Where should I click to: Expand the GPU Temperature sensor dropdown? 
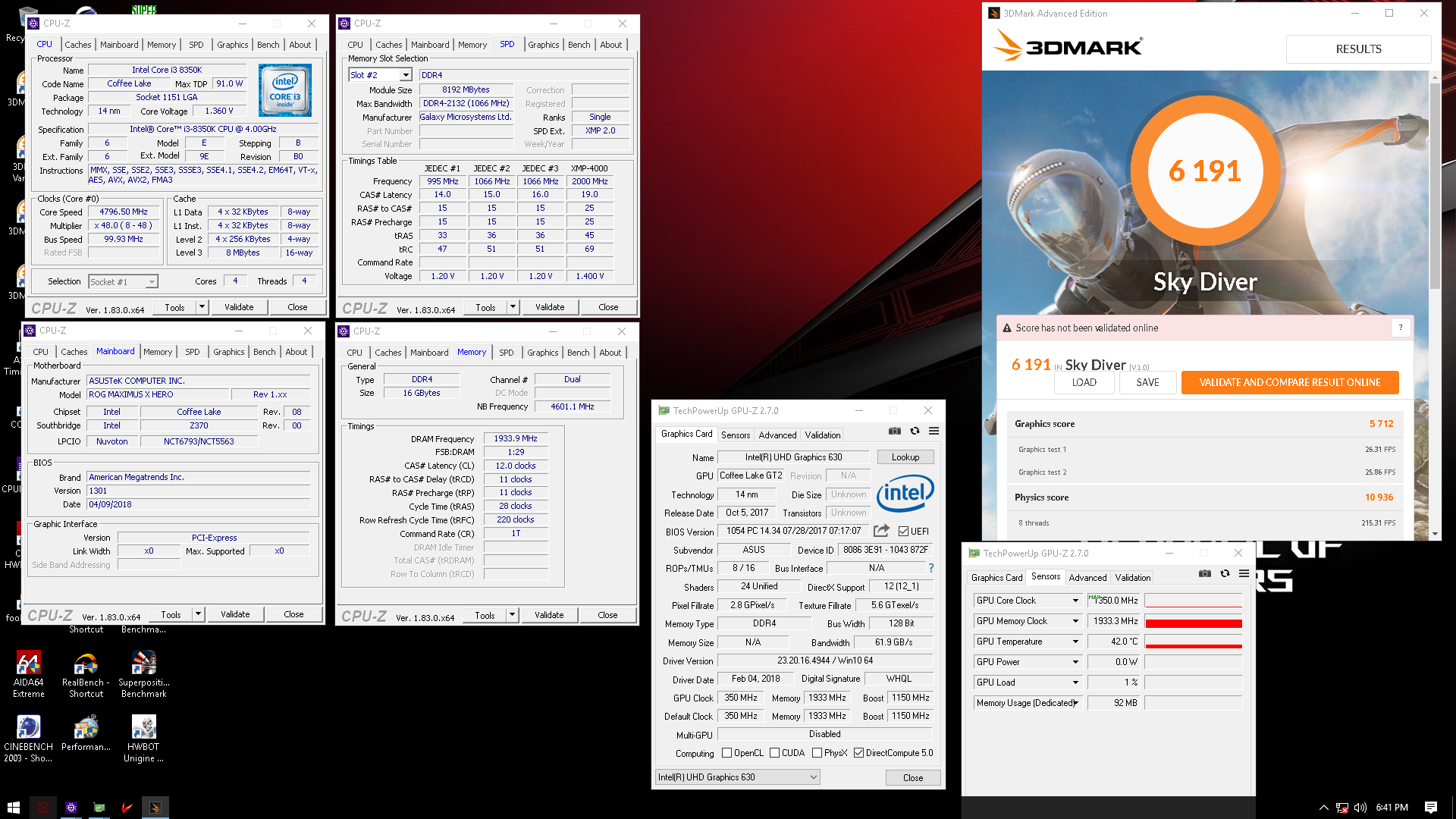tap(1075, 642)
